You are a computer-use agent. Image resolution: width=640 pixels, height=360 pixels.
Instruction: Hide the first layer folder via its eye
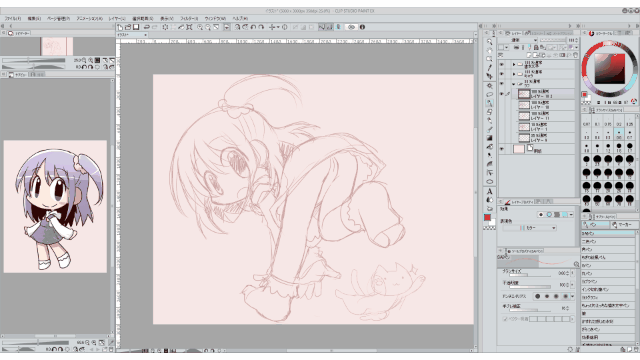point(502,64)
